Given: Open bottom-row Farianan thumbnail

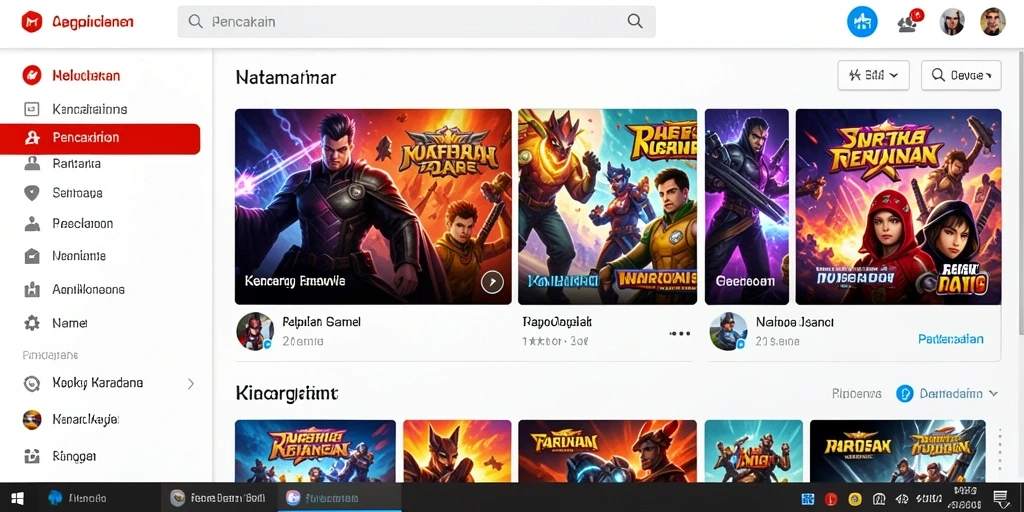Looking at the screenshot, I should [607, 451].
